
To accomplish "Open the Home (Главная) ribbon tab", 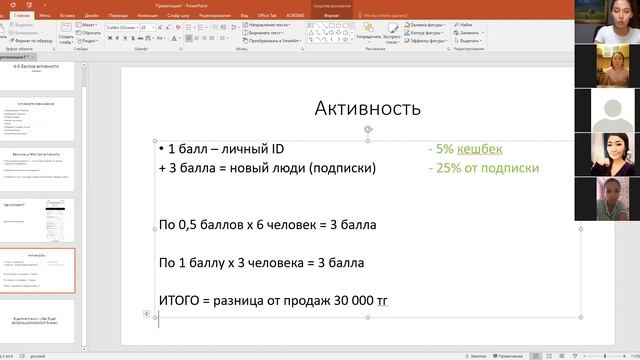I will click(22, 16).
